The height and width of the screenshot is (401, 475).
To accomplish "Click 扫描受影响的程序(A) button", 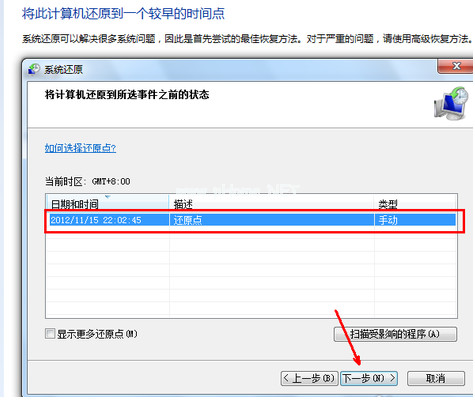I will (395, 334).
